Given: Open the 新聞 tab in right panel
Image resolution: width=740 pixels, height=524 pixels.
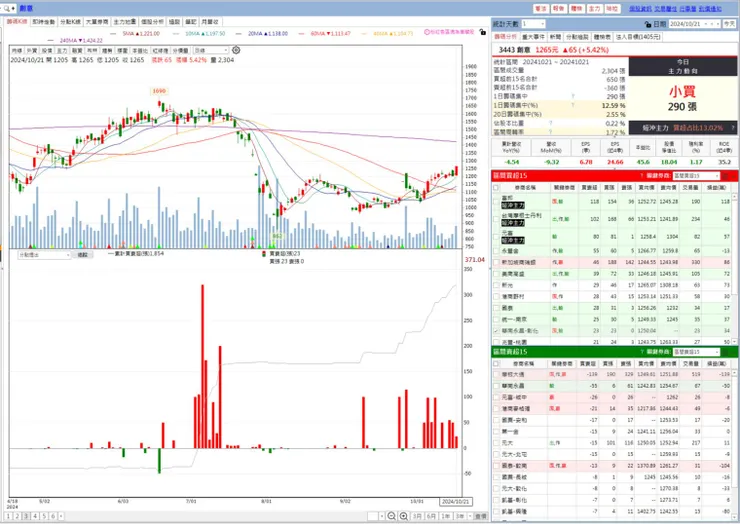Looking at the screenshot, I should [x=555, y=36].
